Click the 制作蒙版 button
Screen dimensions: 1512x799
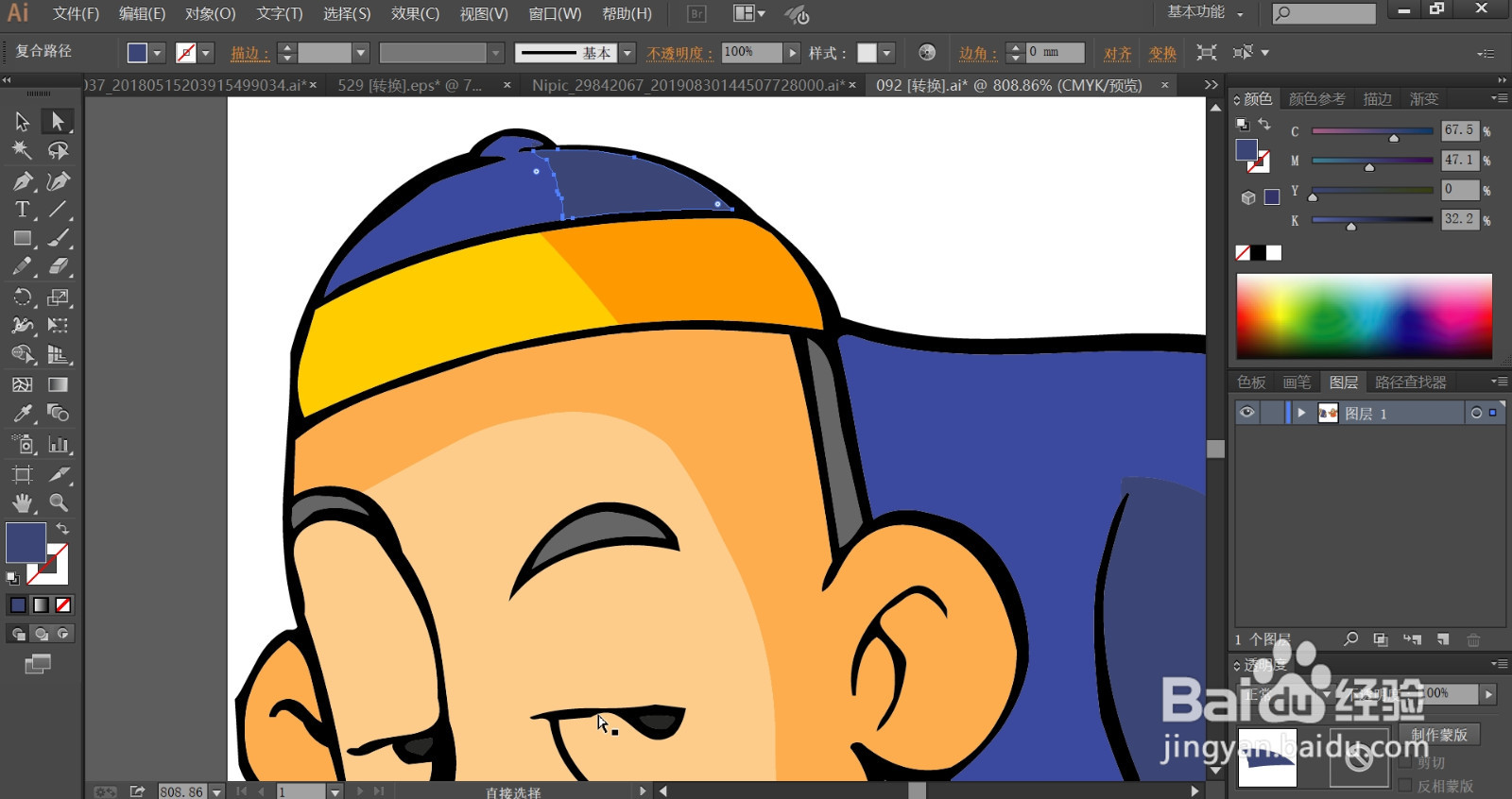[x=1438, y=734]
